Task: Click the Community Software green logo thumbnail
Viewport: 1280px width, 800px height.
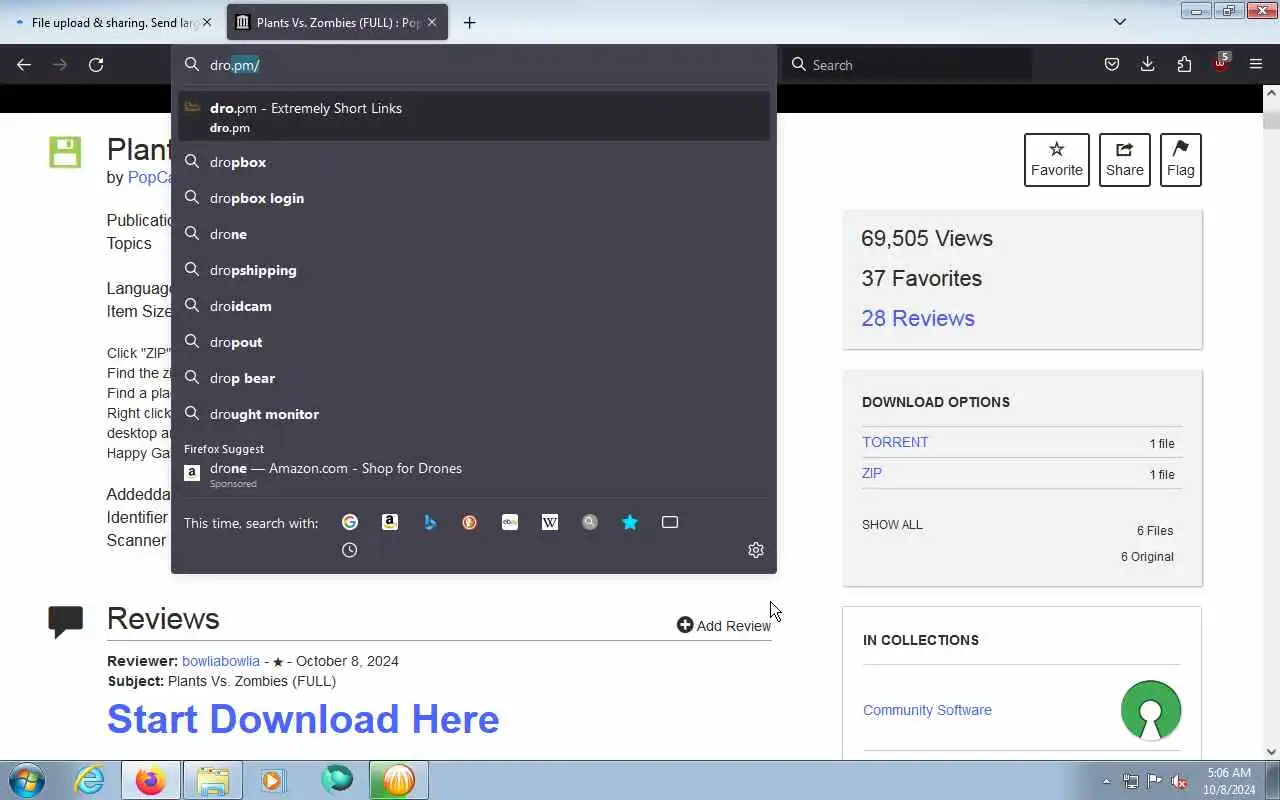Action: (x=1151, y=710)
